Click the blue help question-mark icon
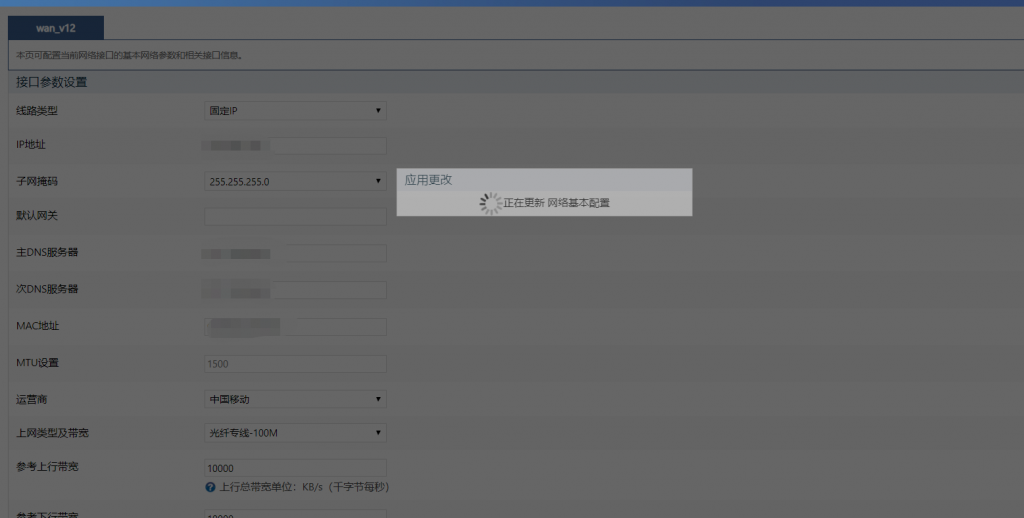 [x=210, y=487]
